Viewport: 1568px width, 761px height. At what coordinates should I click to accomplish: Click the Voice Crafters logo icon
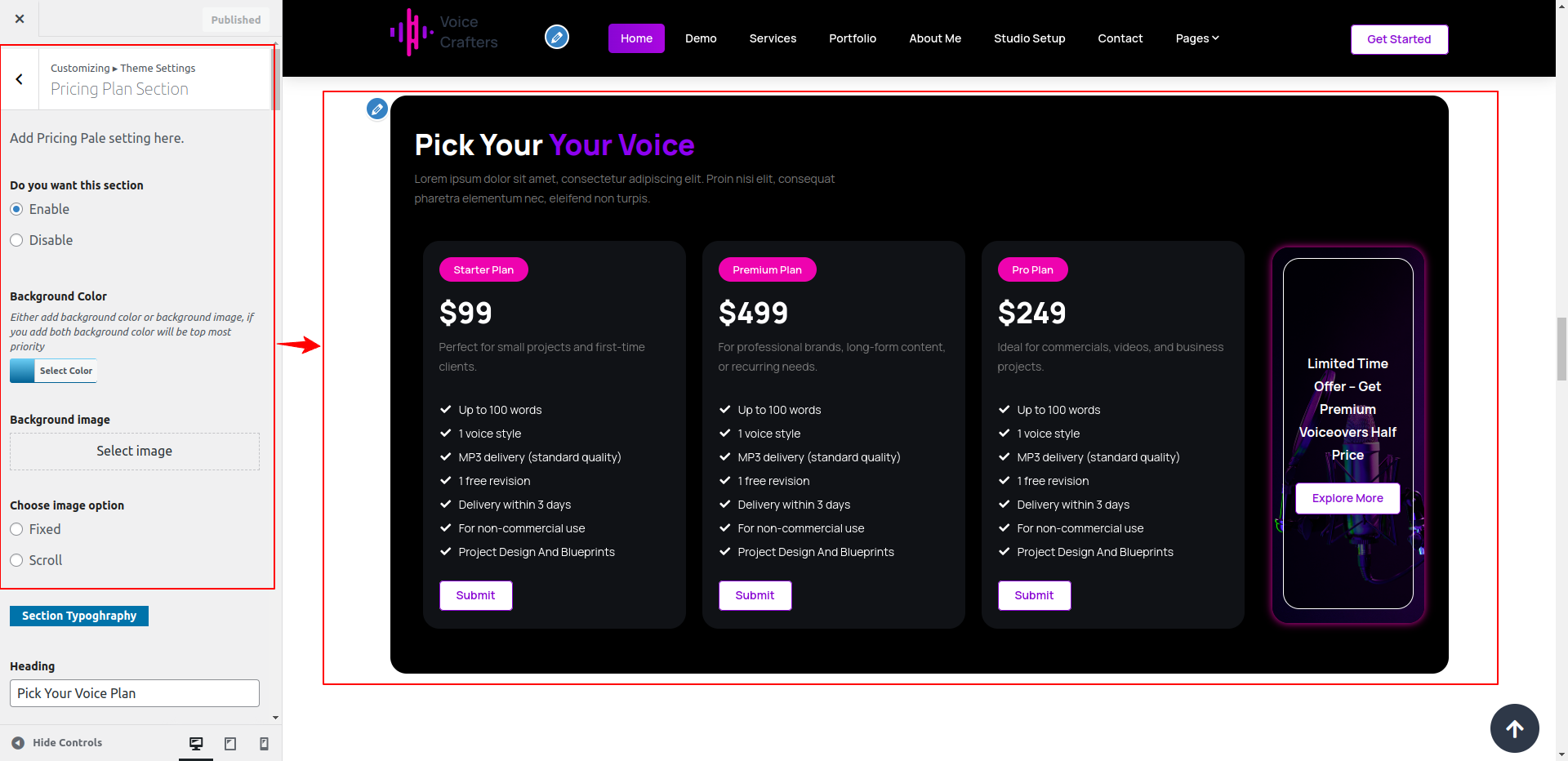coord(412,33)
